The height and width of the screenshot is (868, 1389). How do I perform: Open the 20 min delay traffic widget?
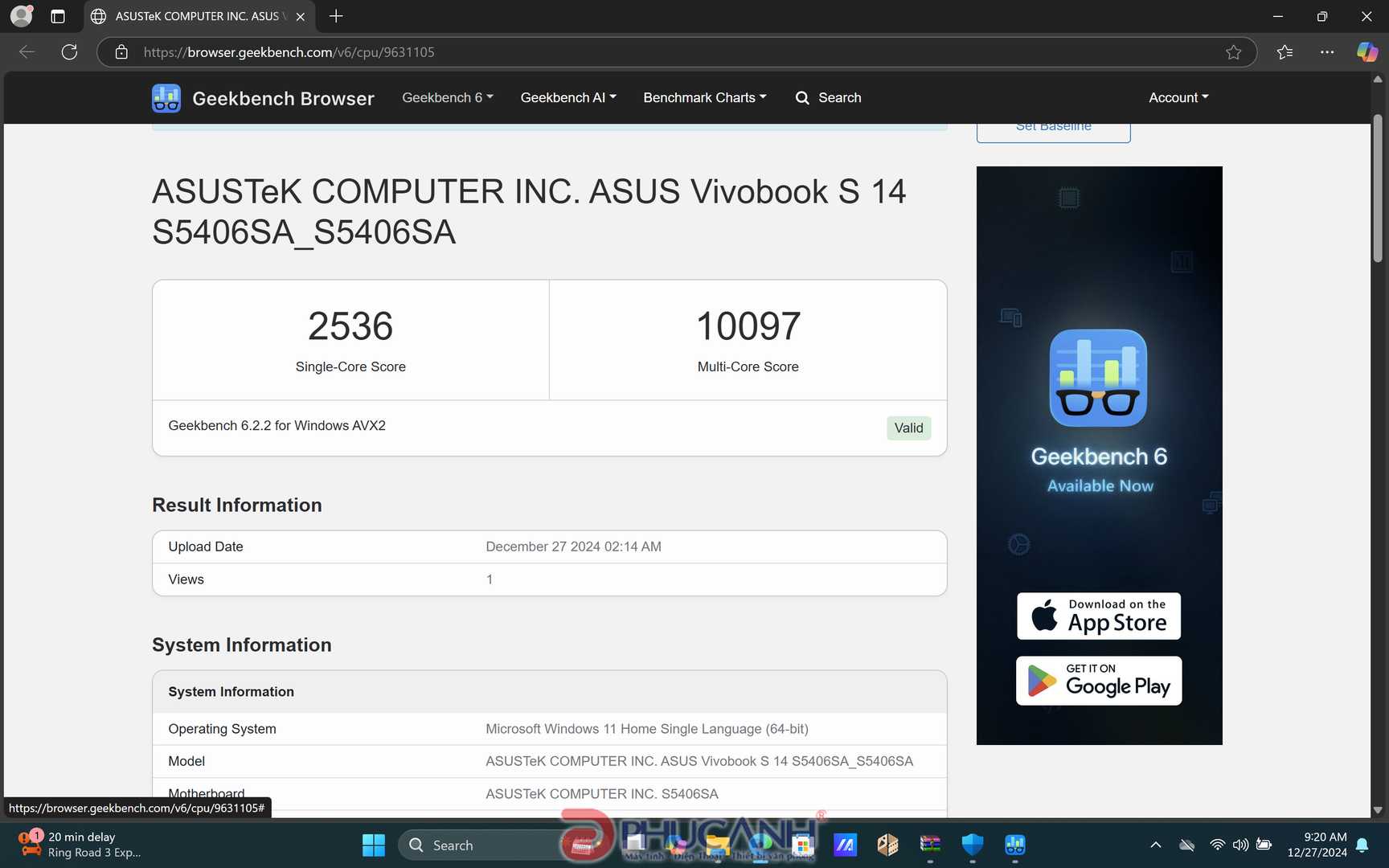click(79, 845)
